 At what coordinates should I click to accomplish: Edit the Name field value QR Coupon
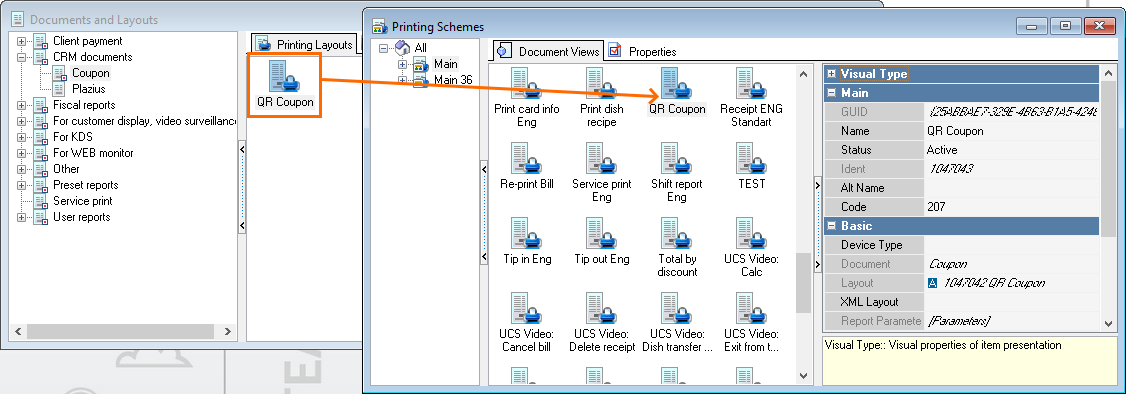coord(1011,131)
